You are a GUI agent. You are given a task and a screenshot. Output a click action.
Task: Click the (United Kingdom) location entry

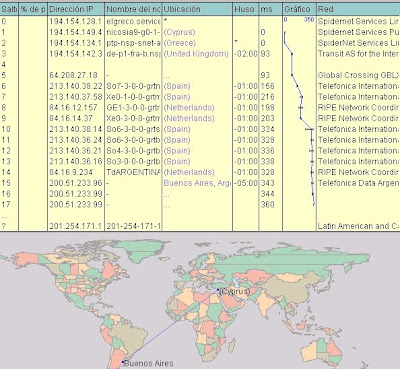(x=196, y=54)
